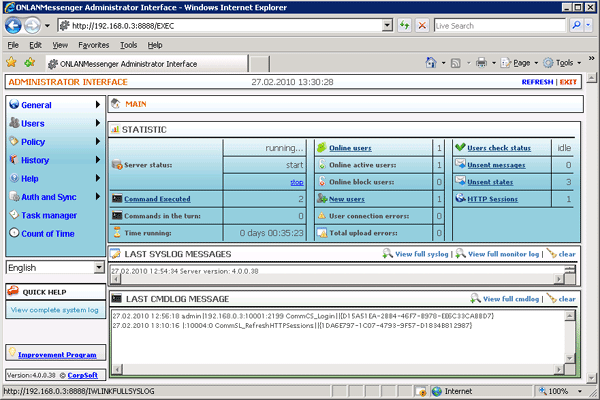Open the recent pages dropdown arrow
600x400 pixels.
[x=47, y=26]
